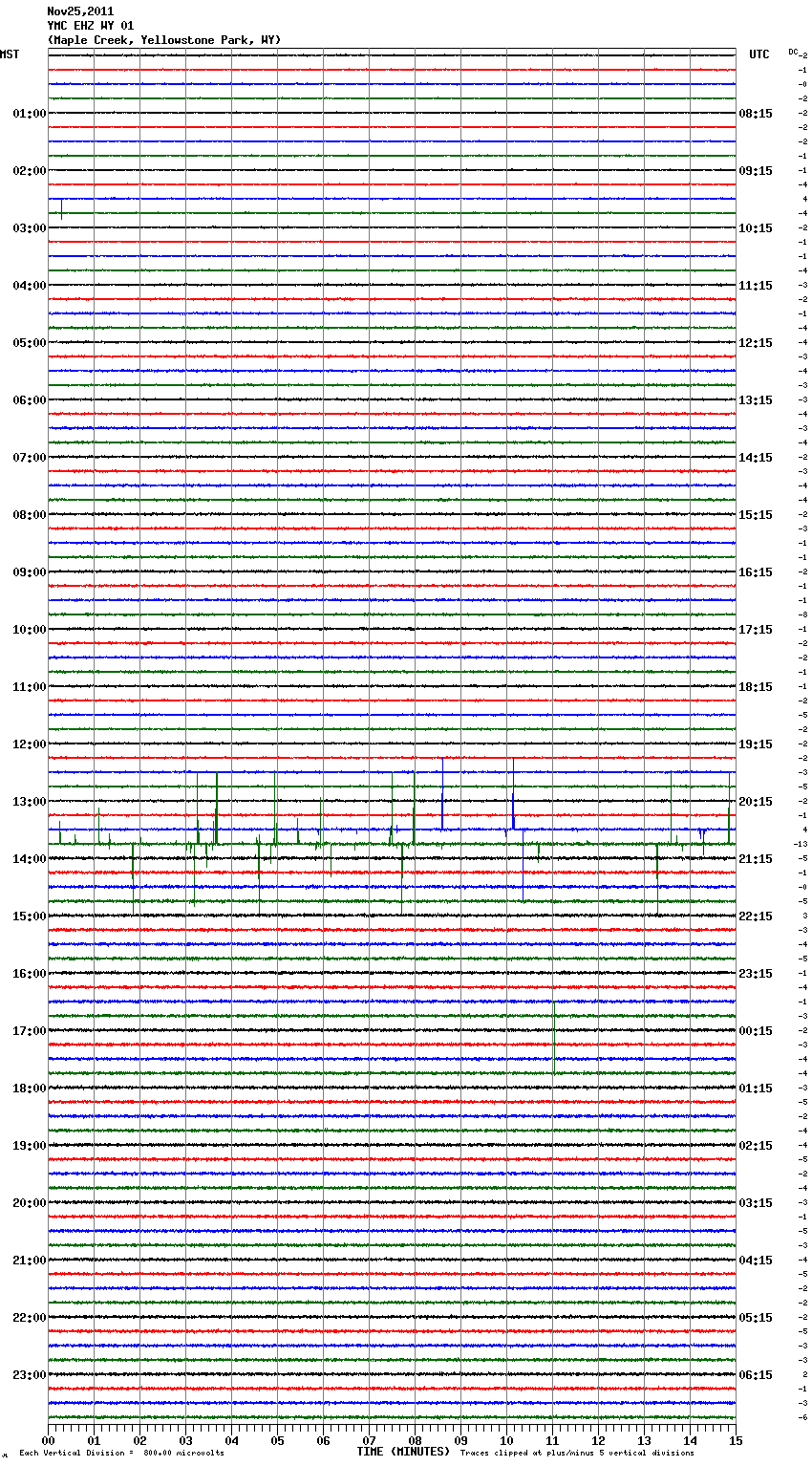
Task: Click the traces clipped footnote text
Action: pos(577,1454)
